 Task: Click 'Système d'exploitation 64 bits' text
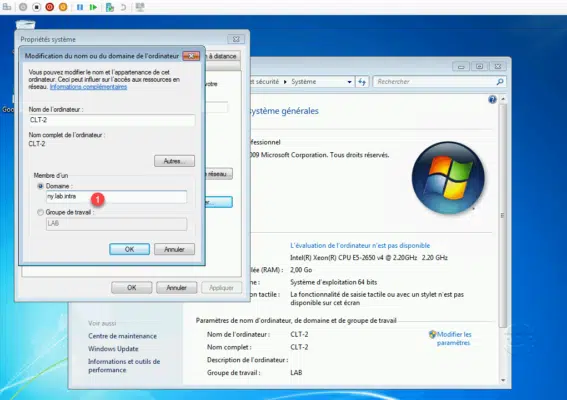333,282
